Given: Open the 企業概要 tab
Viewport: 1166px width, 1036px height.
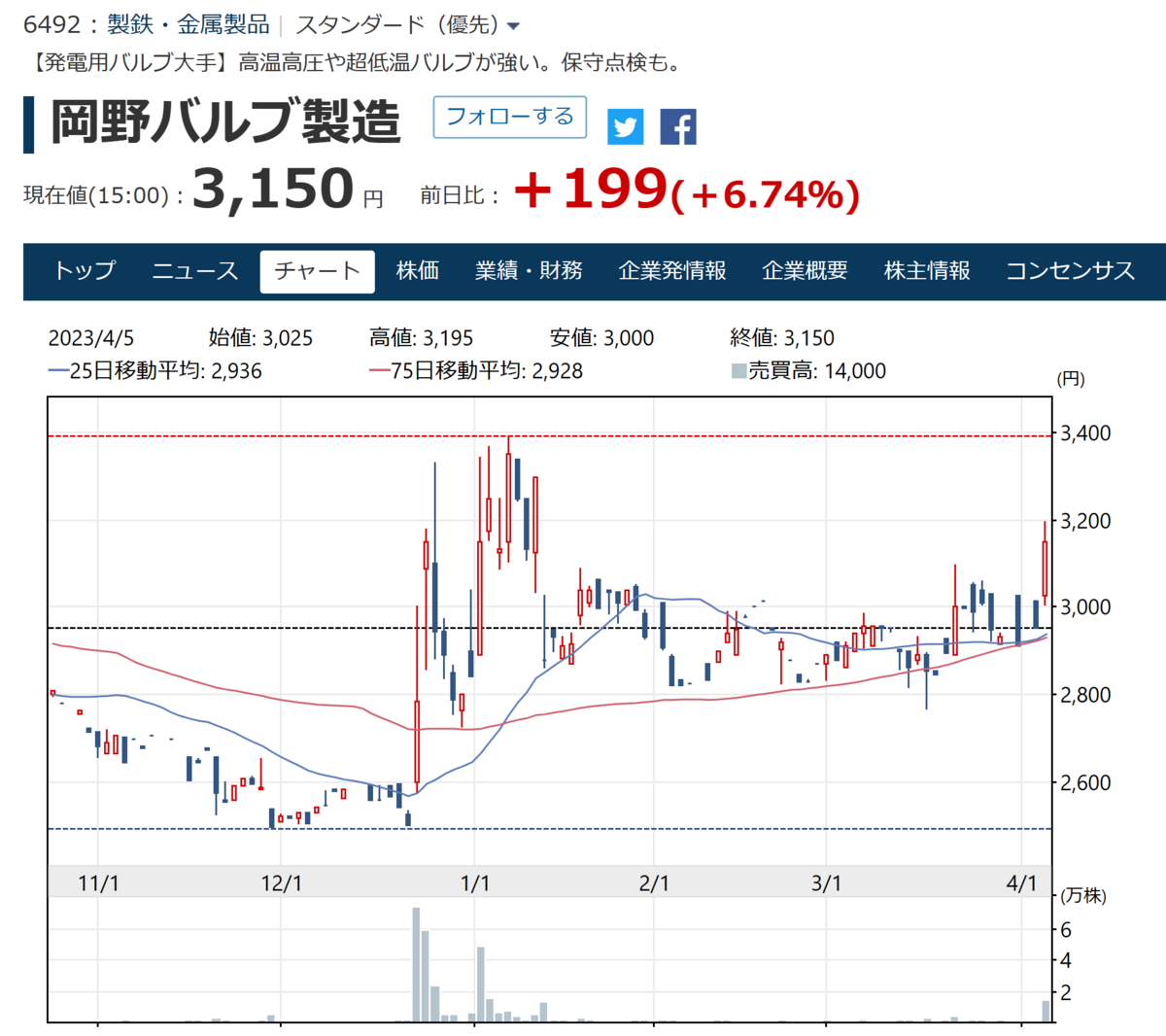Looking at the screenshot, I should pyautogui.click(x=806, y=271).
